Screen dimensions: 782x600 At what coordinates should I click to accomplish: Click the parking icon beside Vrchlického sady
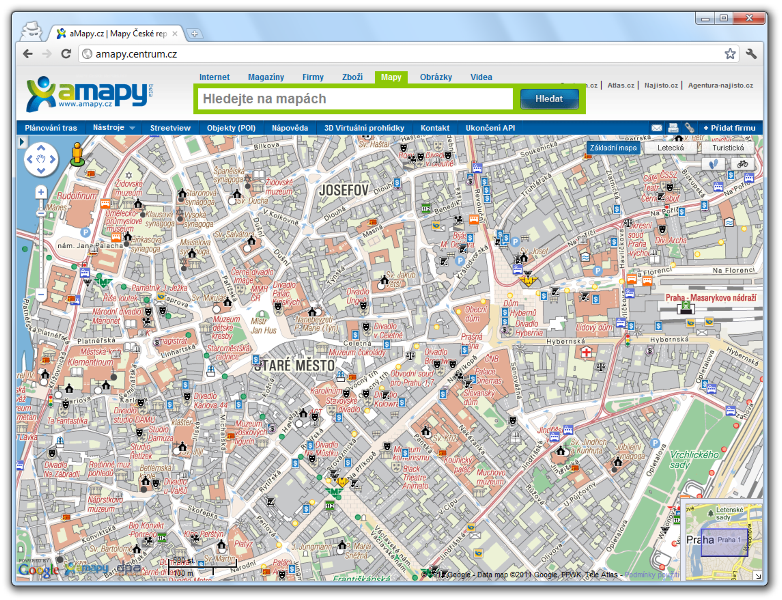tap(655, 443)
